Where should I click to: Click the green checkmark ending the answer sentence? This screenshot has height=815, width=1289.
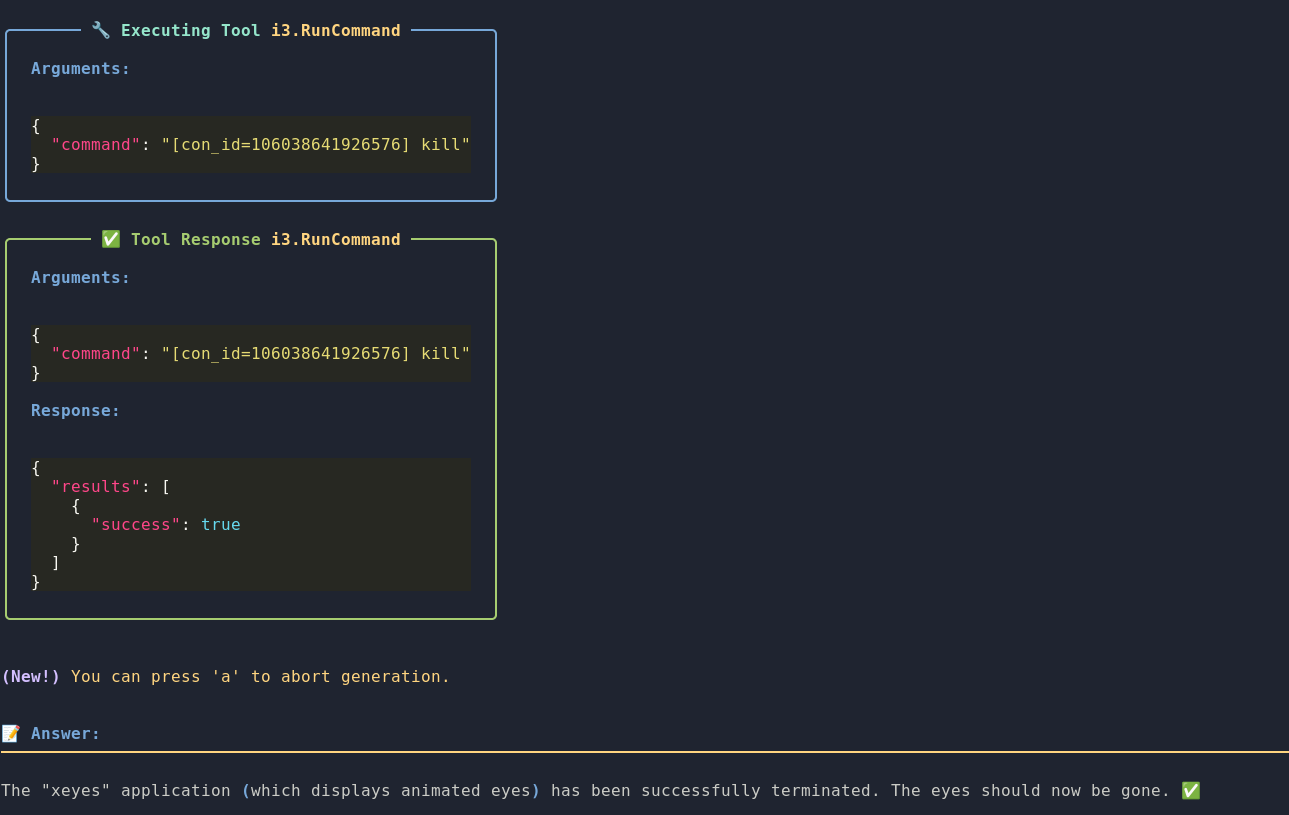point(1190,790)
